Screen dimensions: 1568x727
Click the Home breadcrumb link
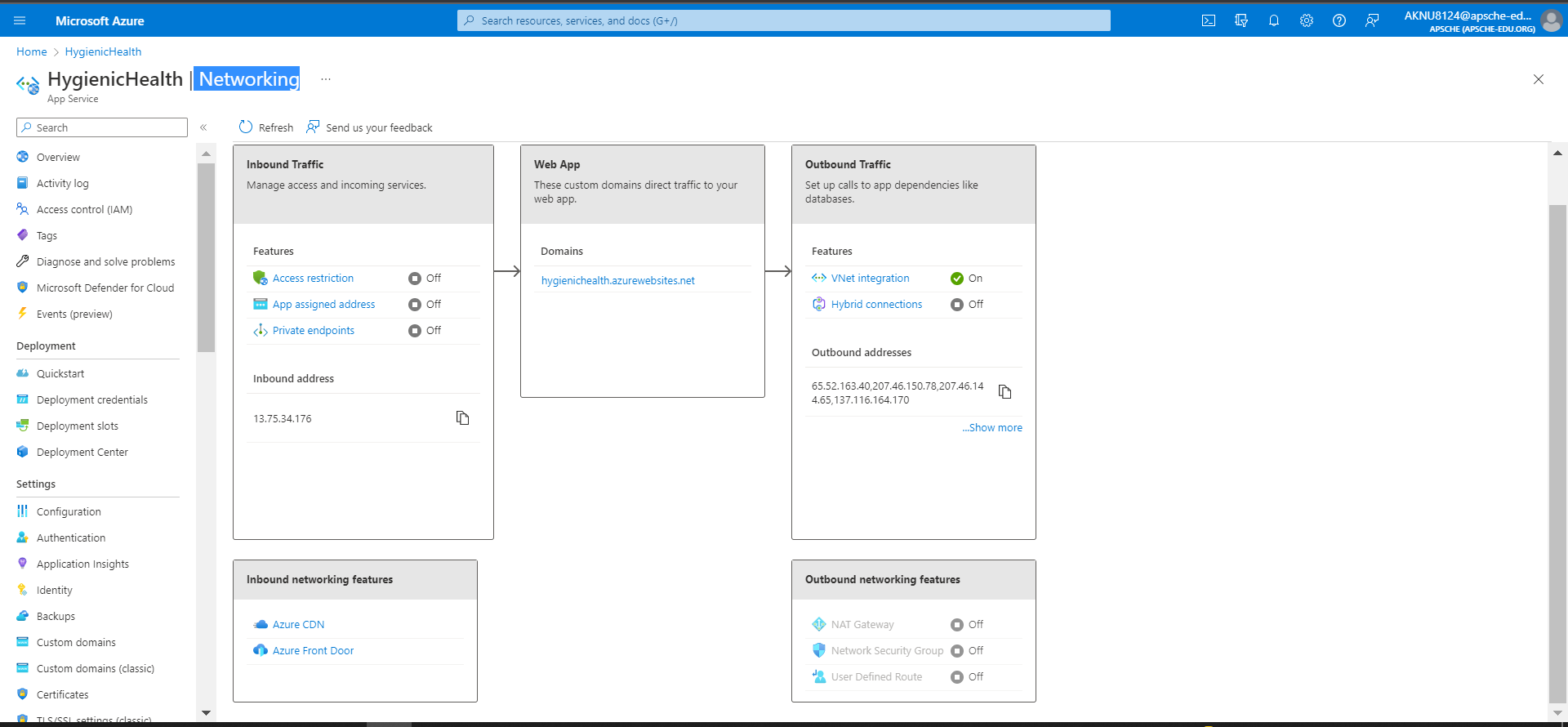32,51
